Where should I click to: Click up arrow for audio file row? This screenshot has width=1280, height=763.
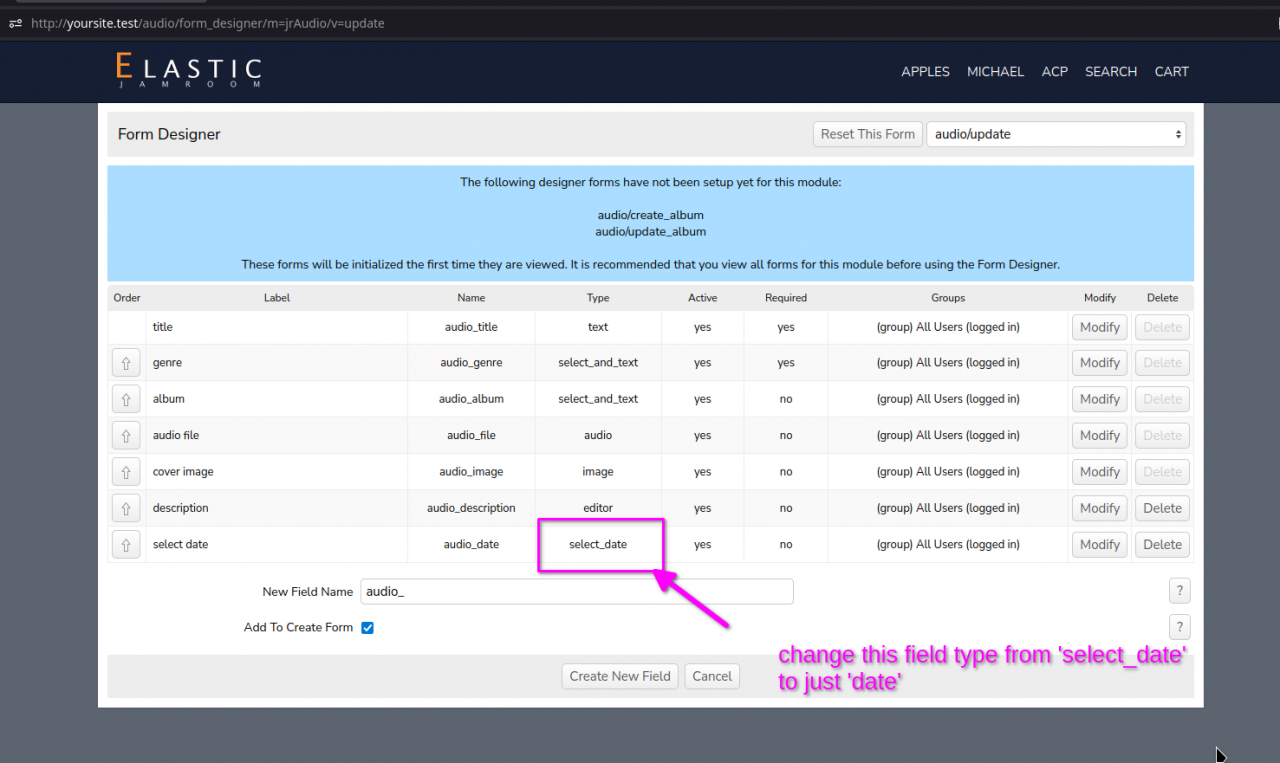(126, 436)
